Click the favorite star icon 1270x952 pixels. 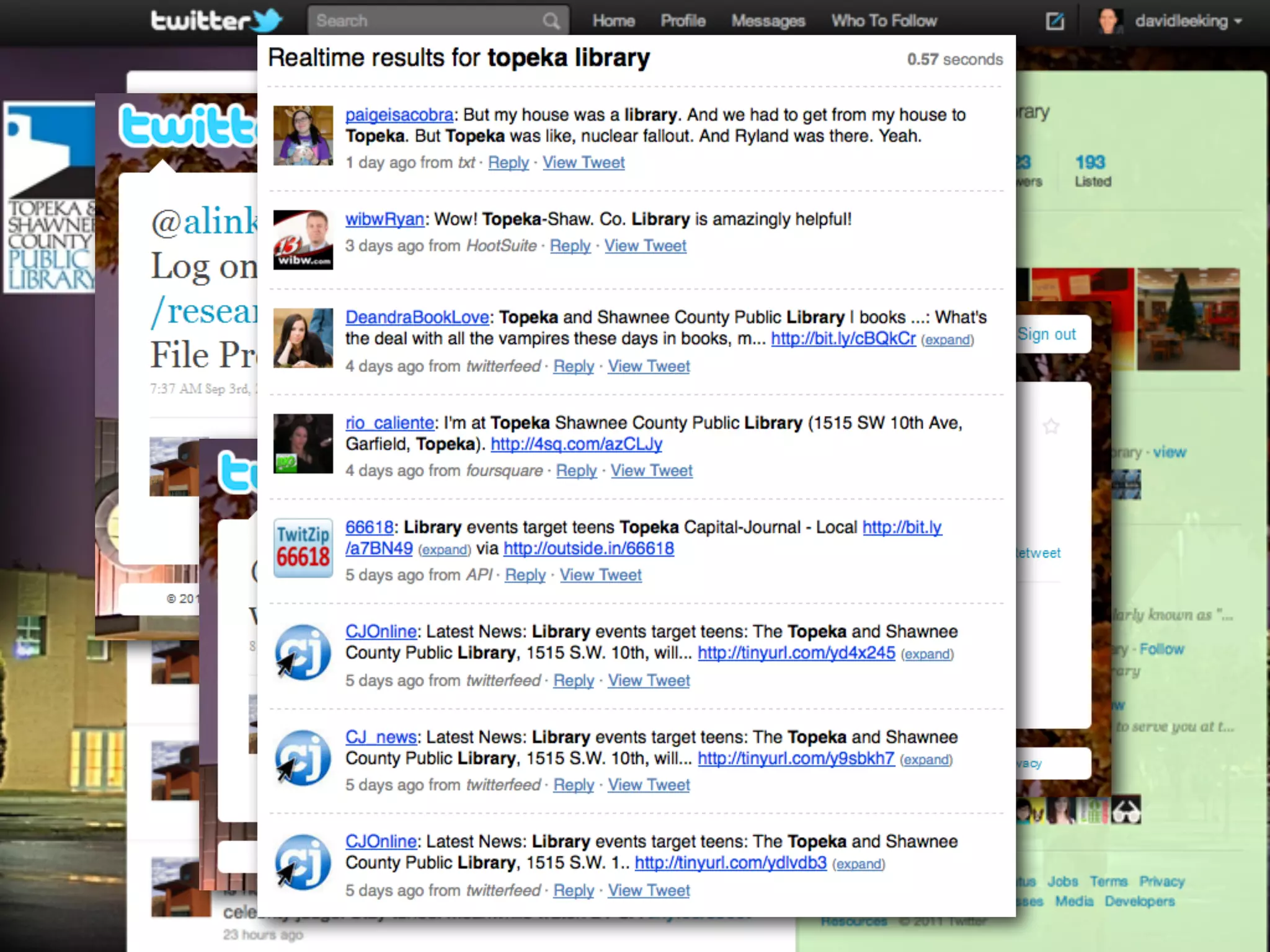(x=1051, y=426)
